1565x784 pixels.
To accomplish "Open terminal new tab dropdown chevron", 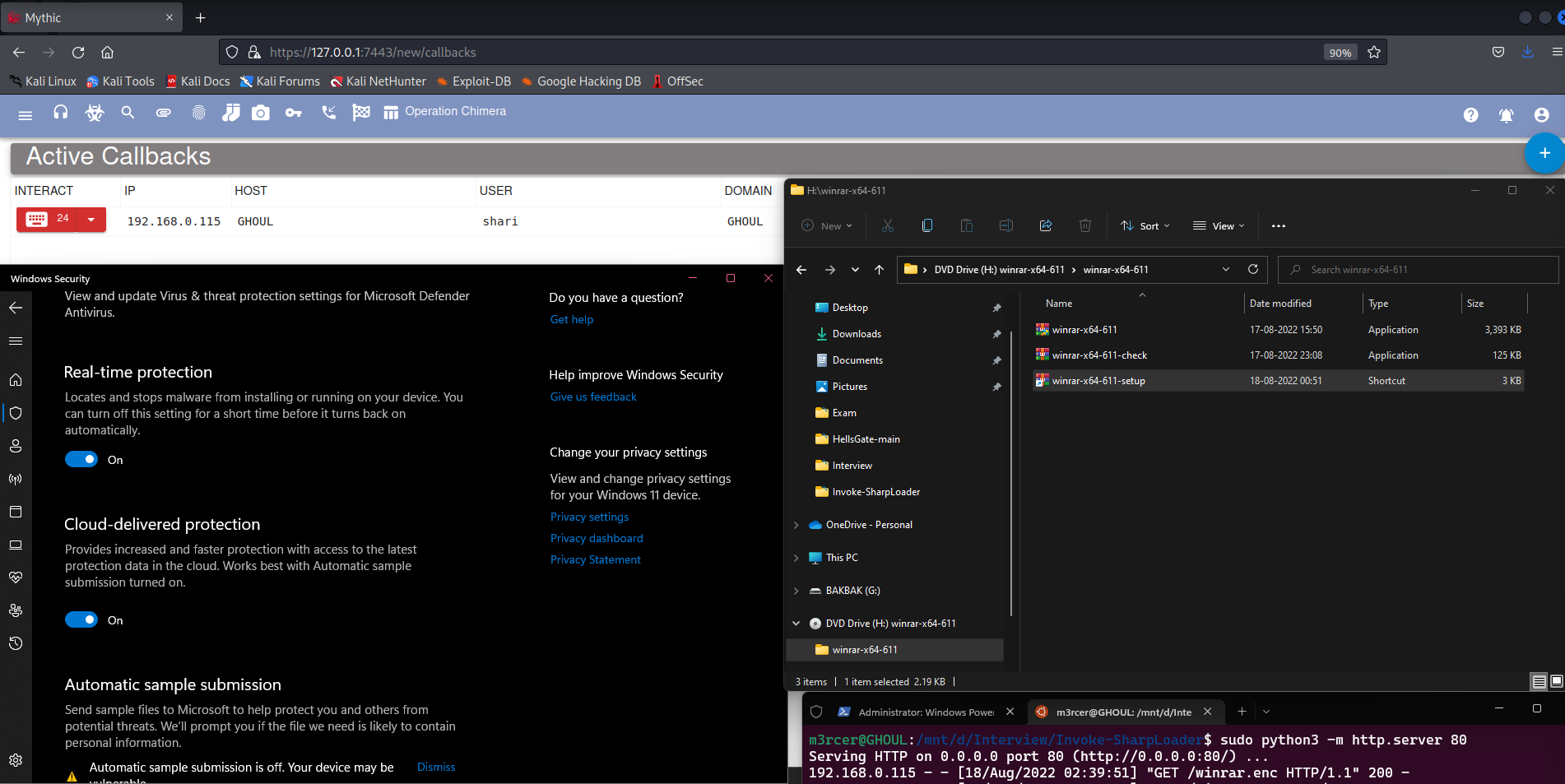I will point(1266,712).
